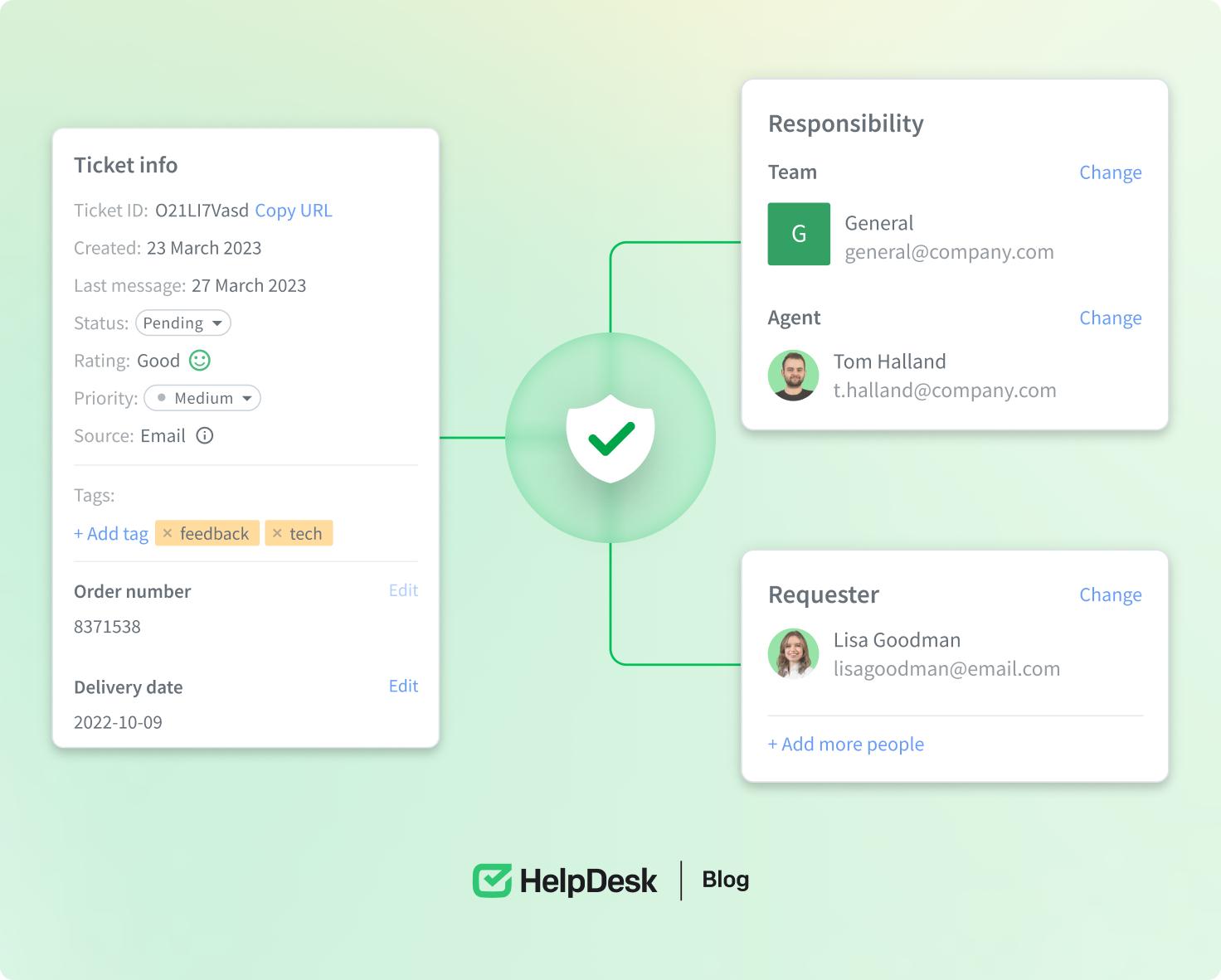
Task: Click Add more people link
Action: click(x=846, y=745)
